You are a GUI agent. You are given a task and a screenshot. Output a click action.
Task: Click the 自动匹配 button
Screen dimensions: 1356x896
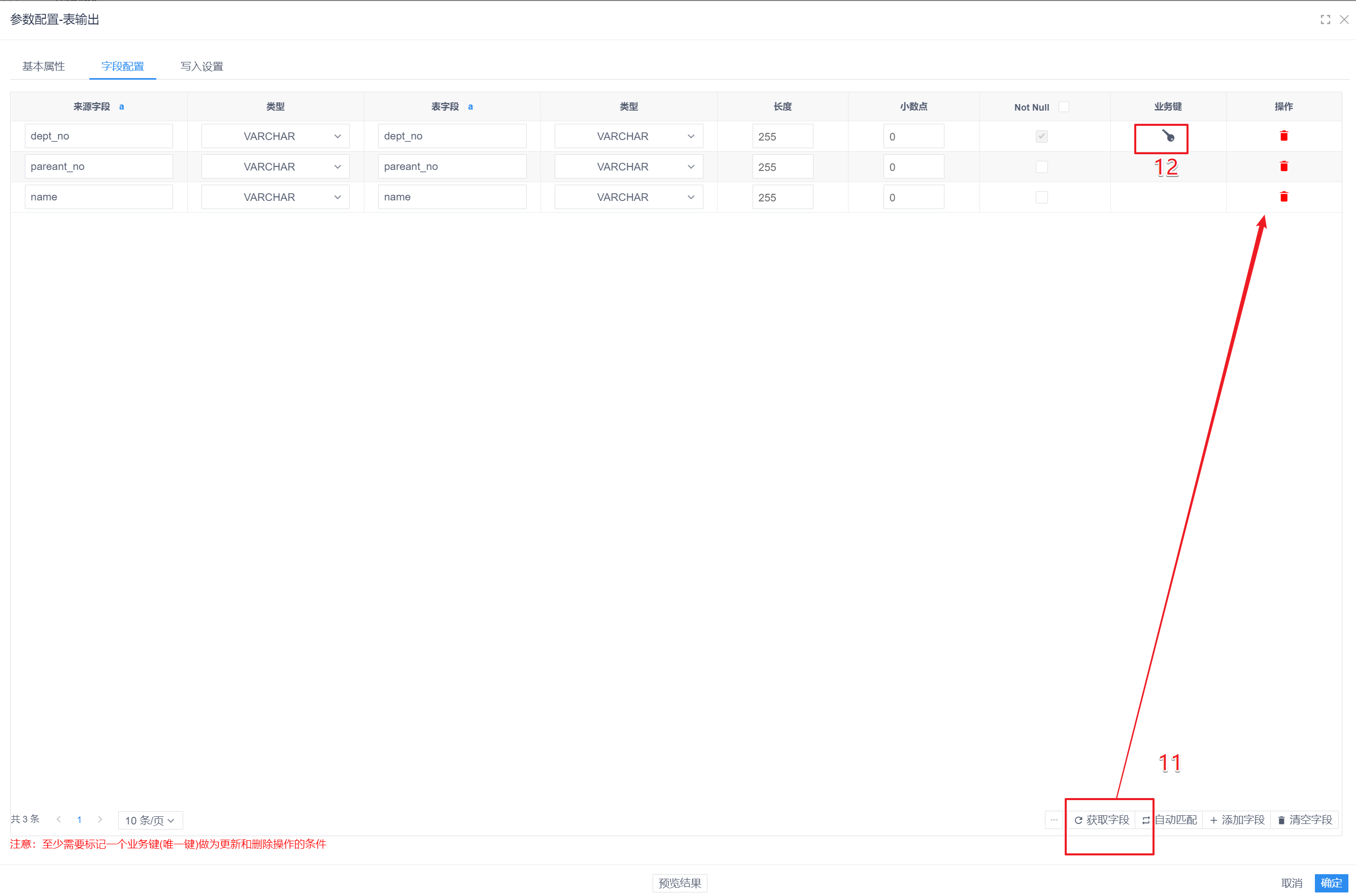pyautogui.click(x=1169, y=820)
